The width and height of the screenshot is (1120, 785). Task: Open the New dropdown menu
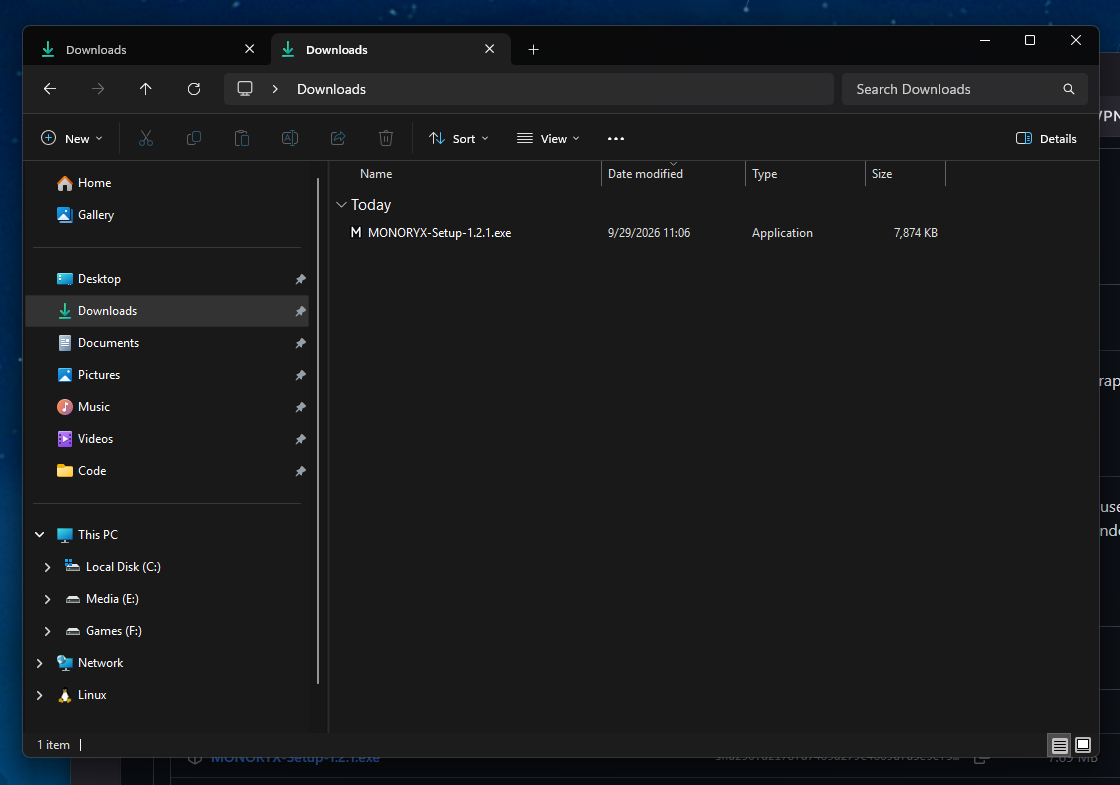(72, 139)
